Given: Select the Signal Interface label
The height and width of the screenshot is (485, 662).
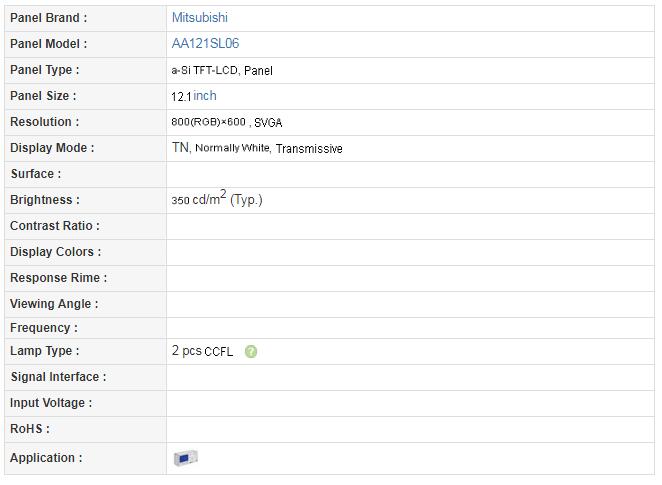Looking at the screenshot, I should coord(59,377).
